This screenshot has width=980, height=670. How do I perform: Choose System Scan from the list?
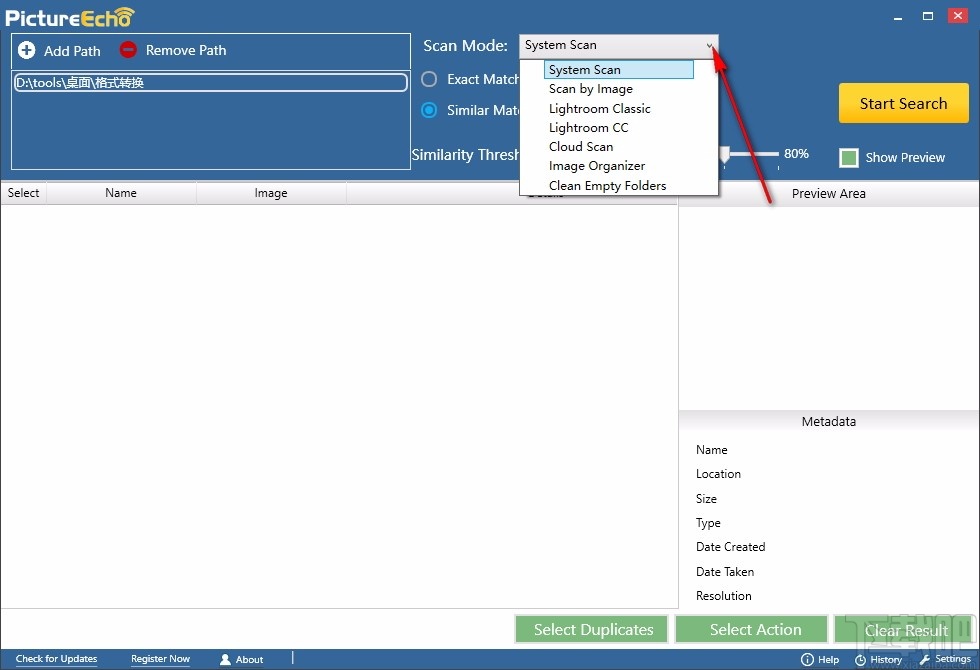pos(619,69)
